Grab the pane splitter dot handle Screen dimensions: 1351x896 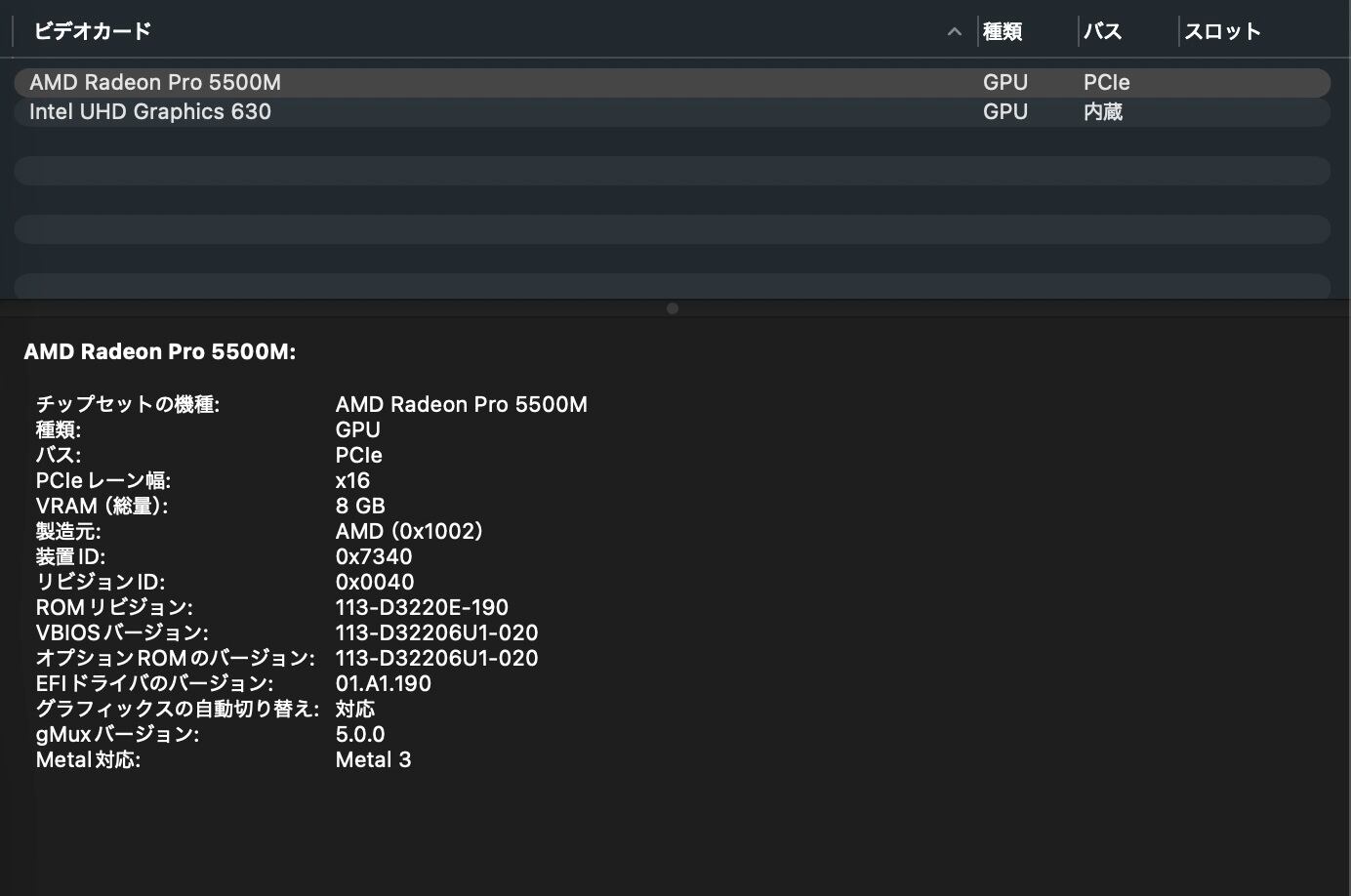[x=672, y=308]
